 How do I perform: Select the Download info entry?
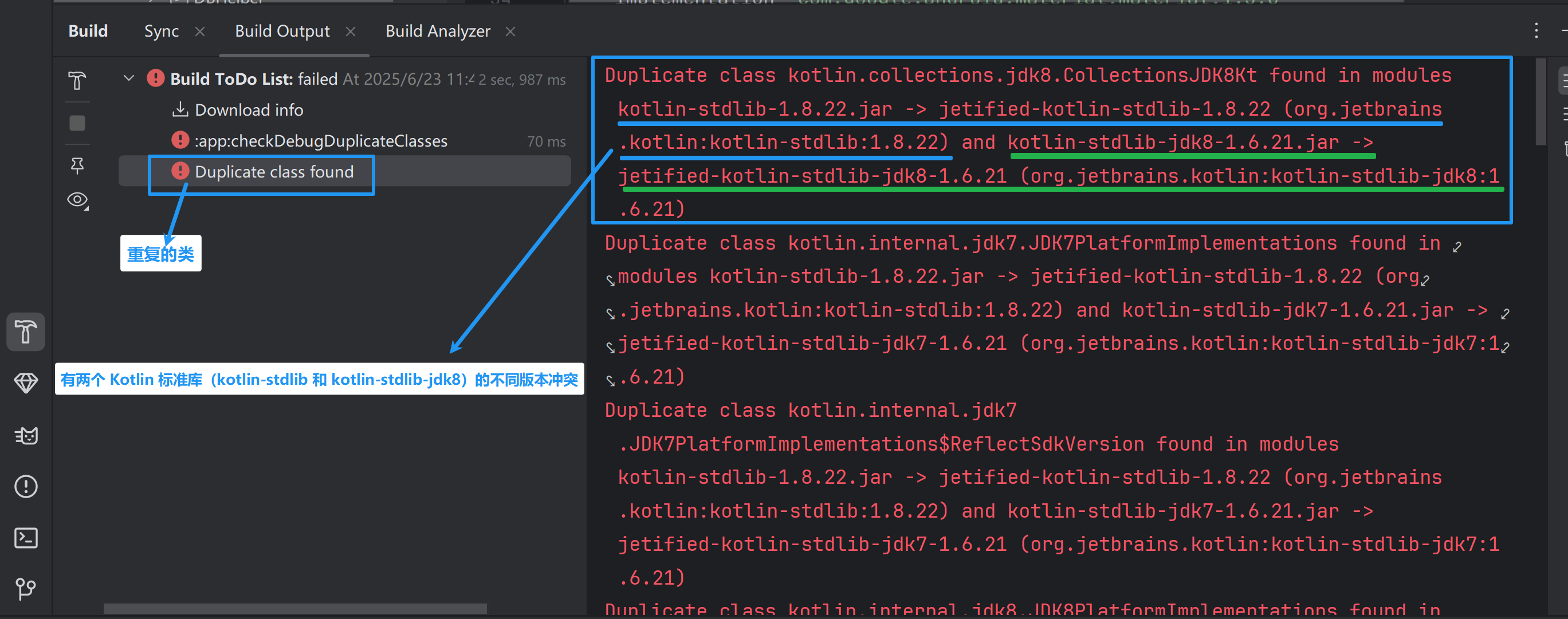(249, 109)
